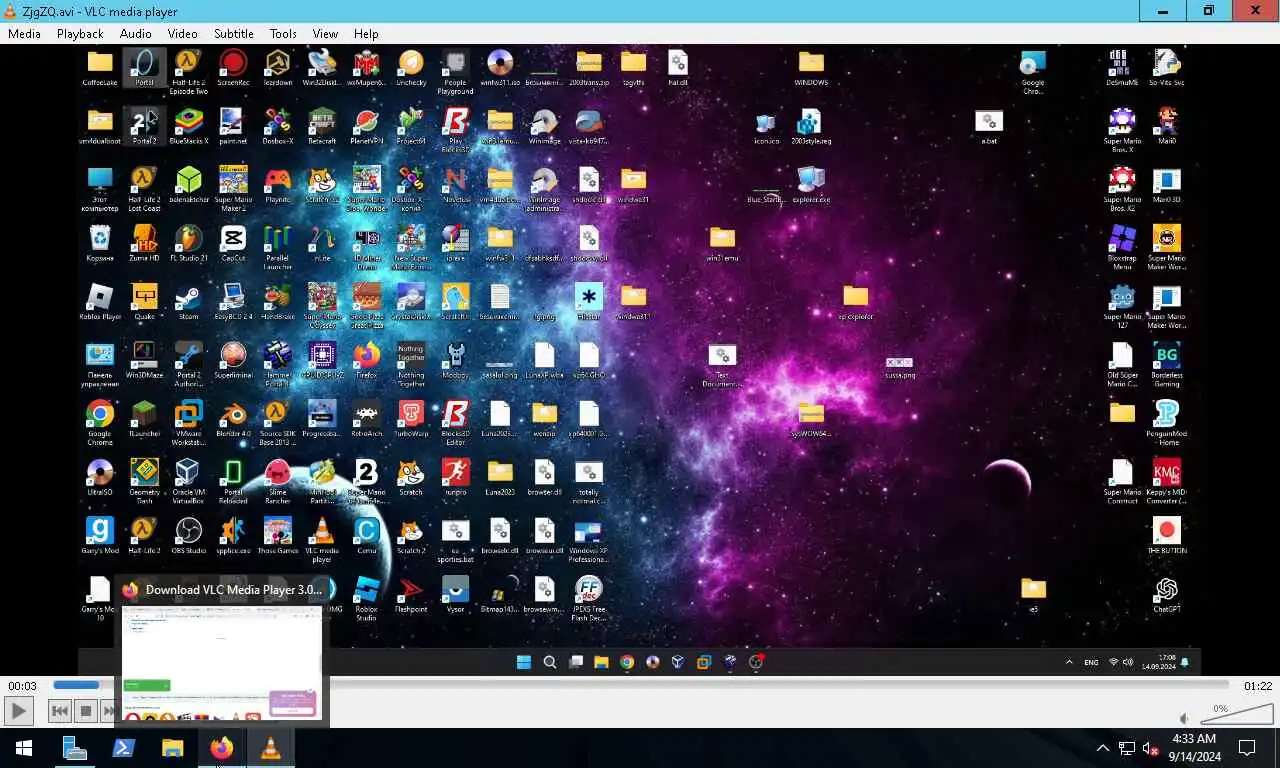
Task: Jump to the previous media in the playlist
Action: (60, 711)
